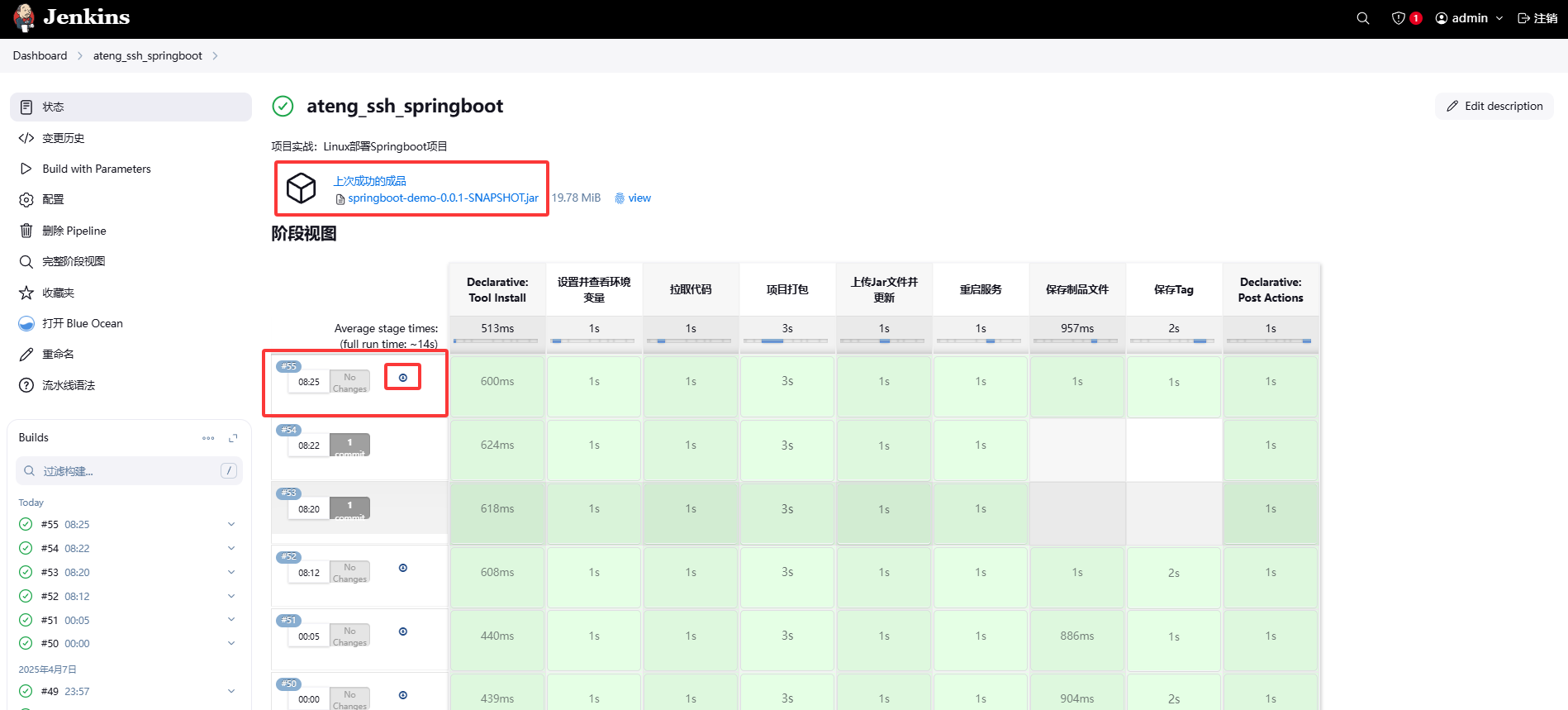This screenshot has height=710, width=1568.
Task: Expand dropdown for build #55 in Builds list
Action: [x=231, y=524]
